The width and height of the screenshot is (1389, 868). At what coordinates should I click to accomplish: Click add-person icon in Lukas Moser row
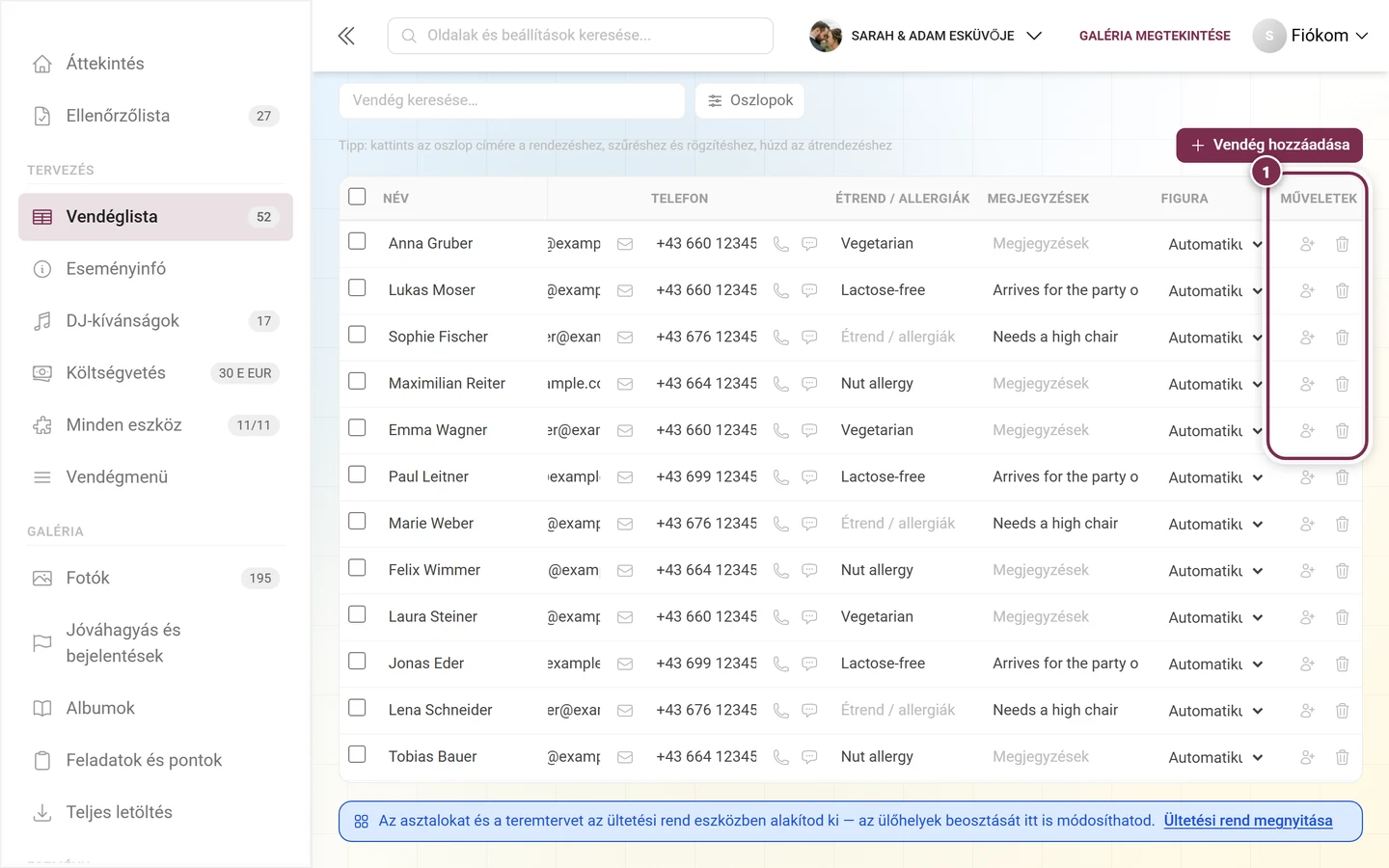(1307, 290)
